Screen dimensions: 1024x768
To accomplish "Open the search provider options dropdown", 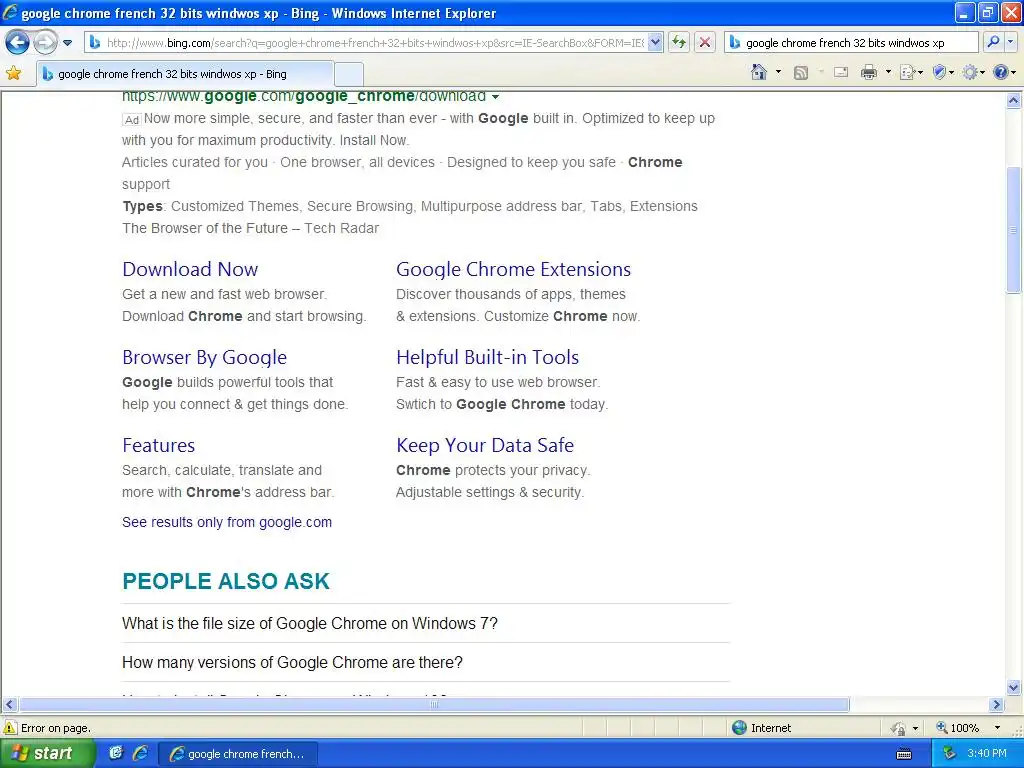I will point(1010,42).
